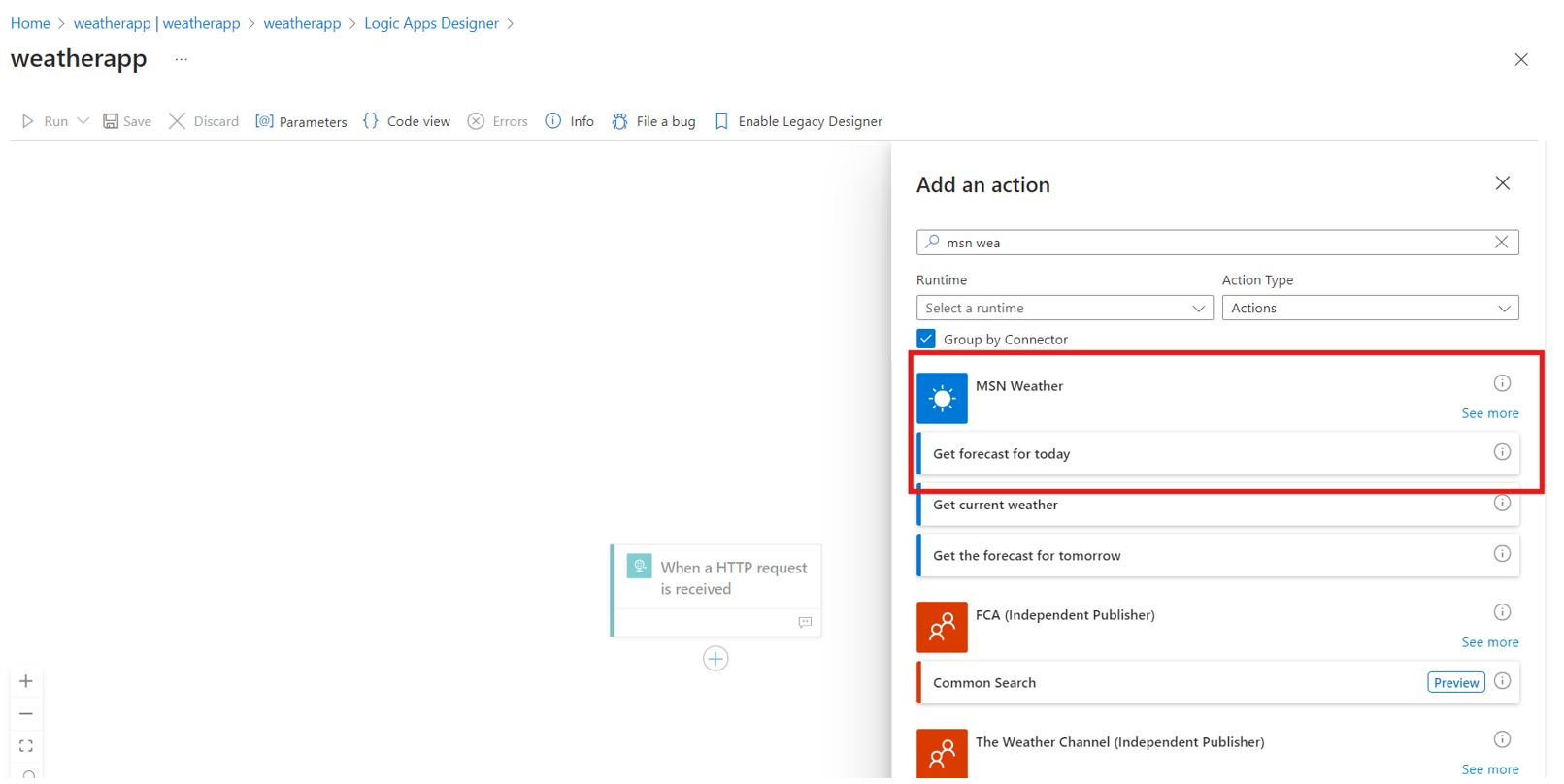Viewport: 1564px width, 784px height.
Task: Select Get current weather action
Action: [x=1218, y=505]
